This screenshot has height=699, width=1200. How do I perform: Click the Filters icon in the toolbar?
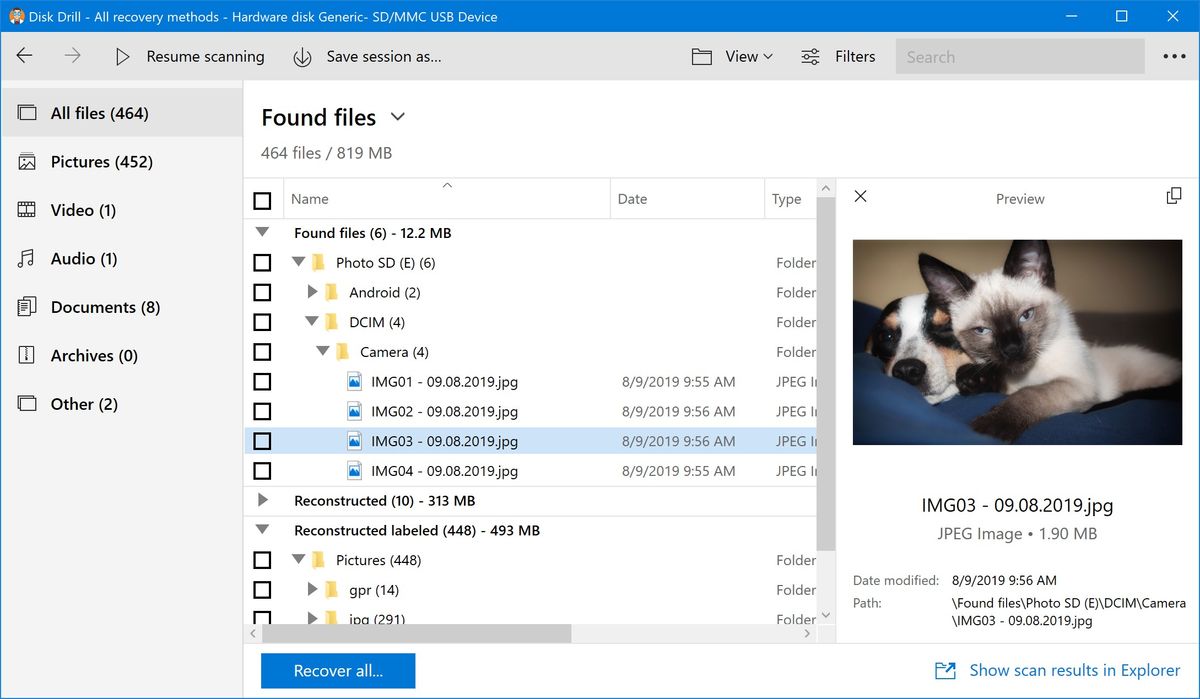tap(809, 56)
